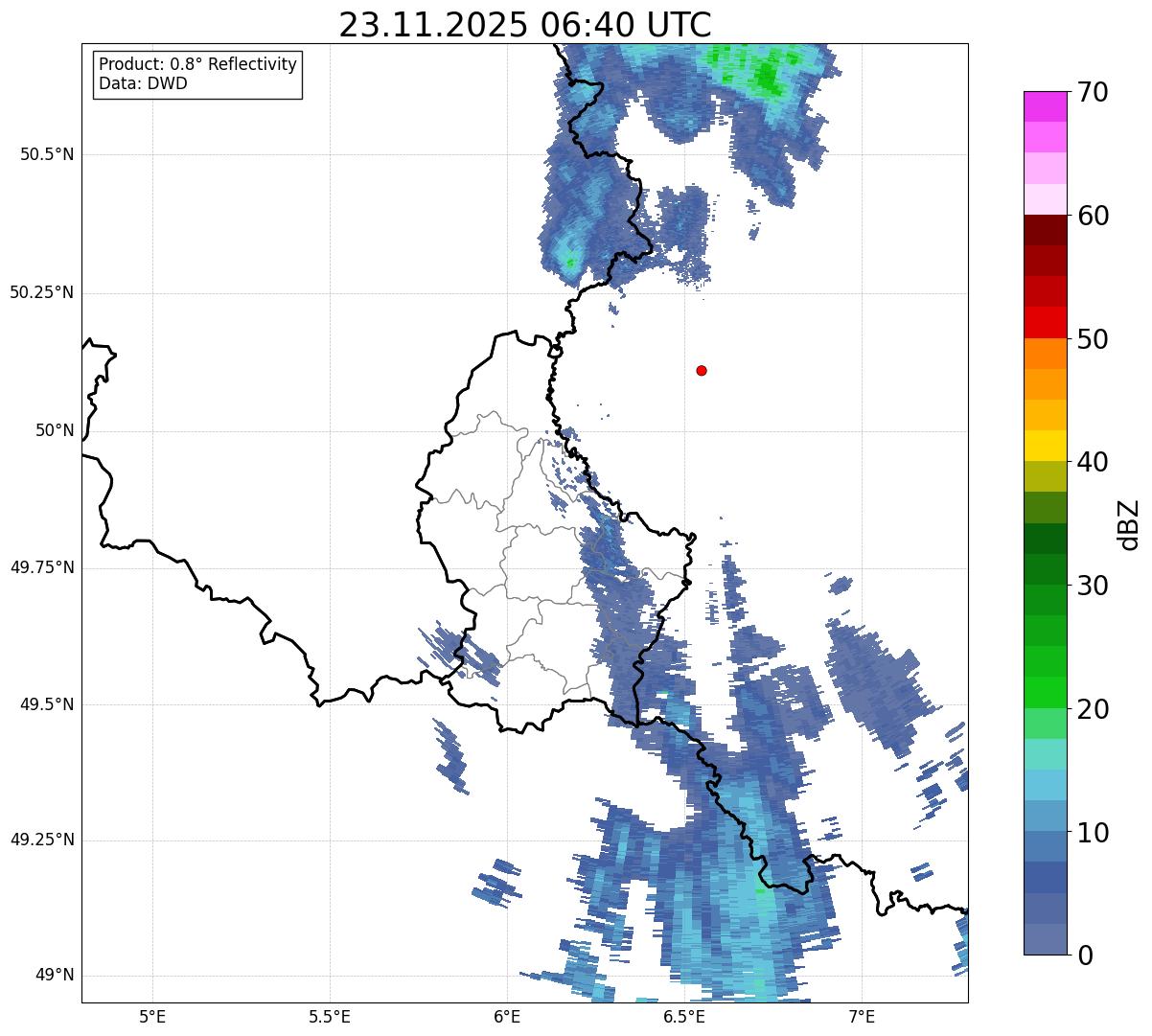Image resolution: width=1152 pixels, height=1036 pixels.
Task: Click the longitude label "7°E"
Action: coord(862,1016)
